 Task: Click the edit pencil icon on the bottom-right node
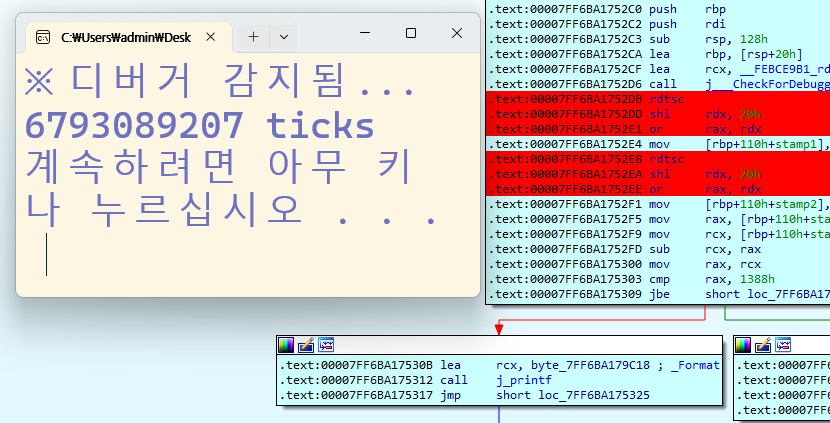tap(764, 345)
